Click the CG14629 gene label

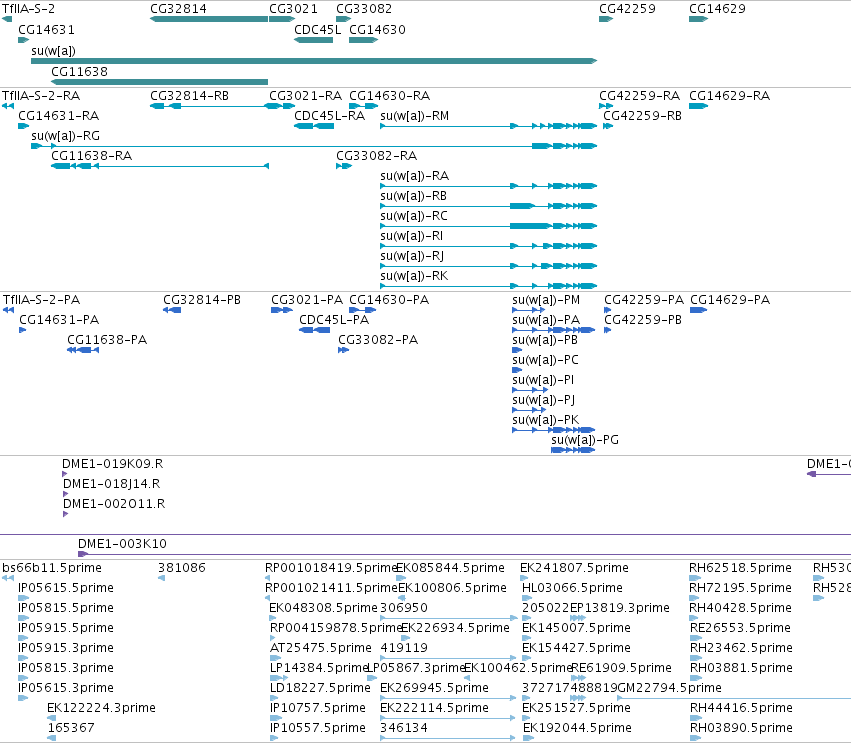(x=717, y=9)
